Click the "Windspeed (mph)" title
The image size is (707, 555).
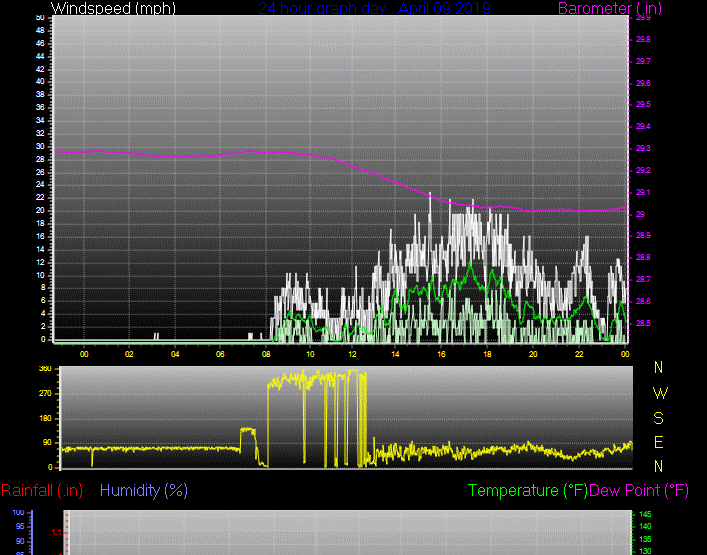click(113, 8)
